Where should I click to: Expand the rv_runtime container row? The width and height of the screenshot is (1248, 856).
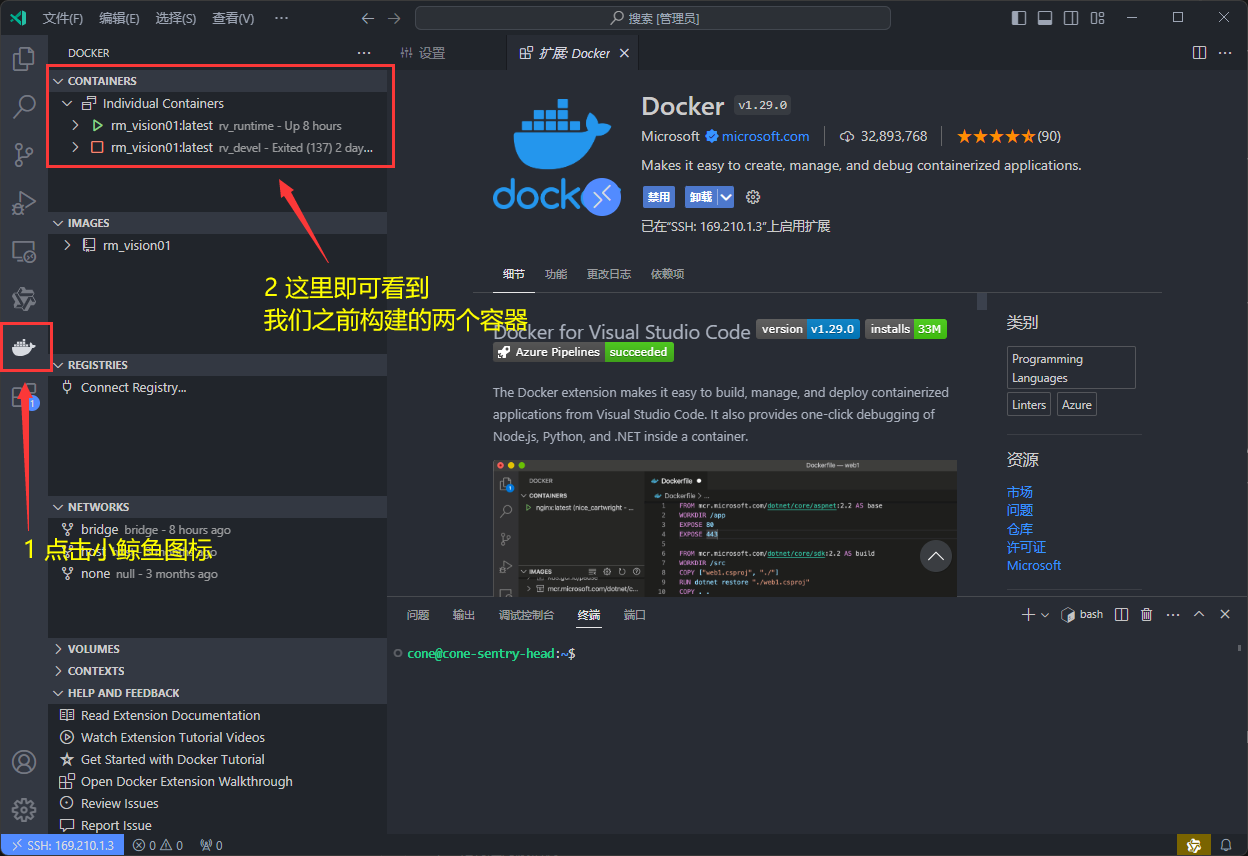coord(75,125)
